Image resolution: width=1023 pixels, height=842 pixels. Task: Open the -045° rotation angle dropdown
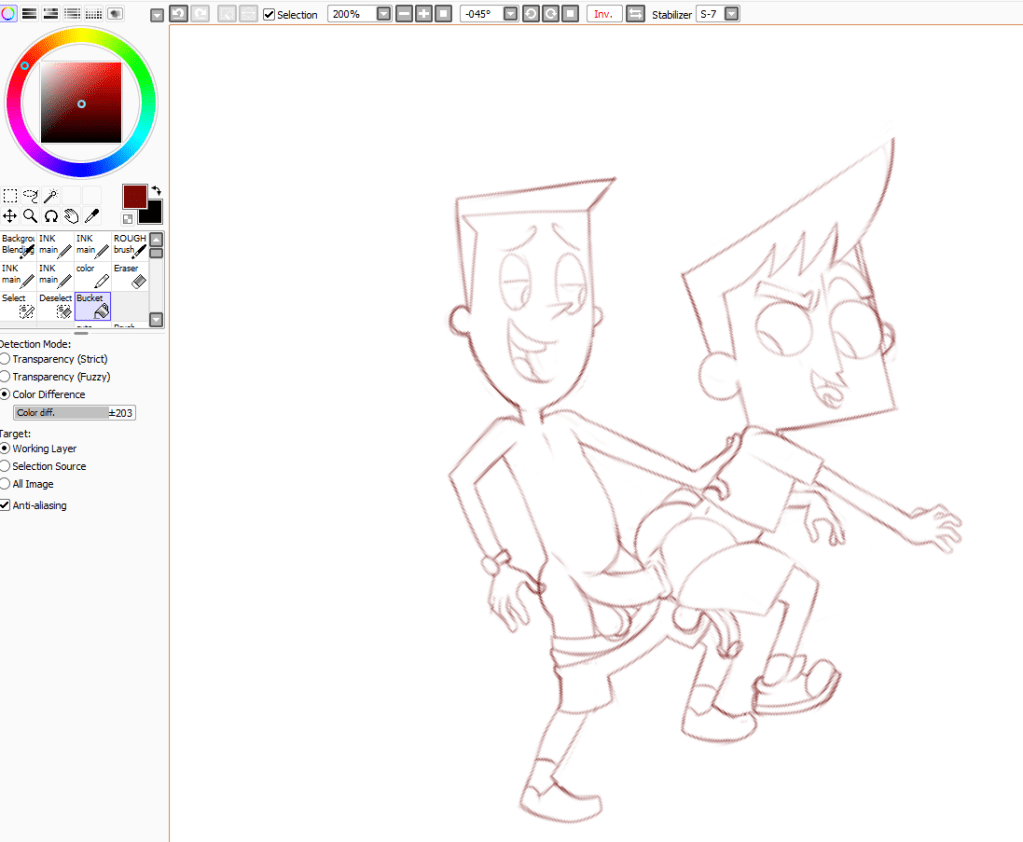pos(511,14)
